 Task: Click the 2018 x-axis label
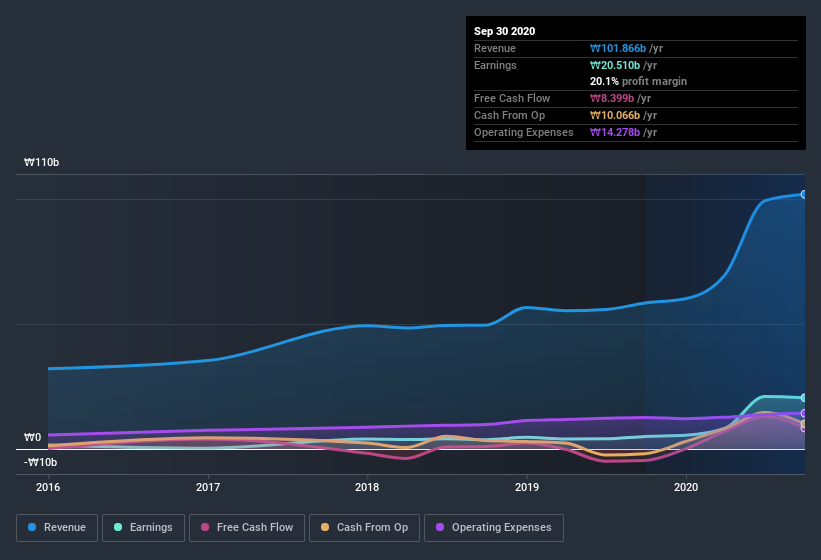click(x=367, y=487)
